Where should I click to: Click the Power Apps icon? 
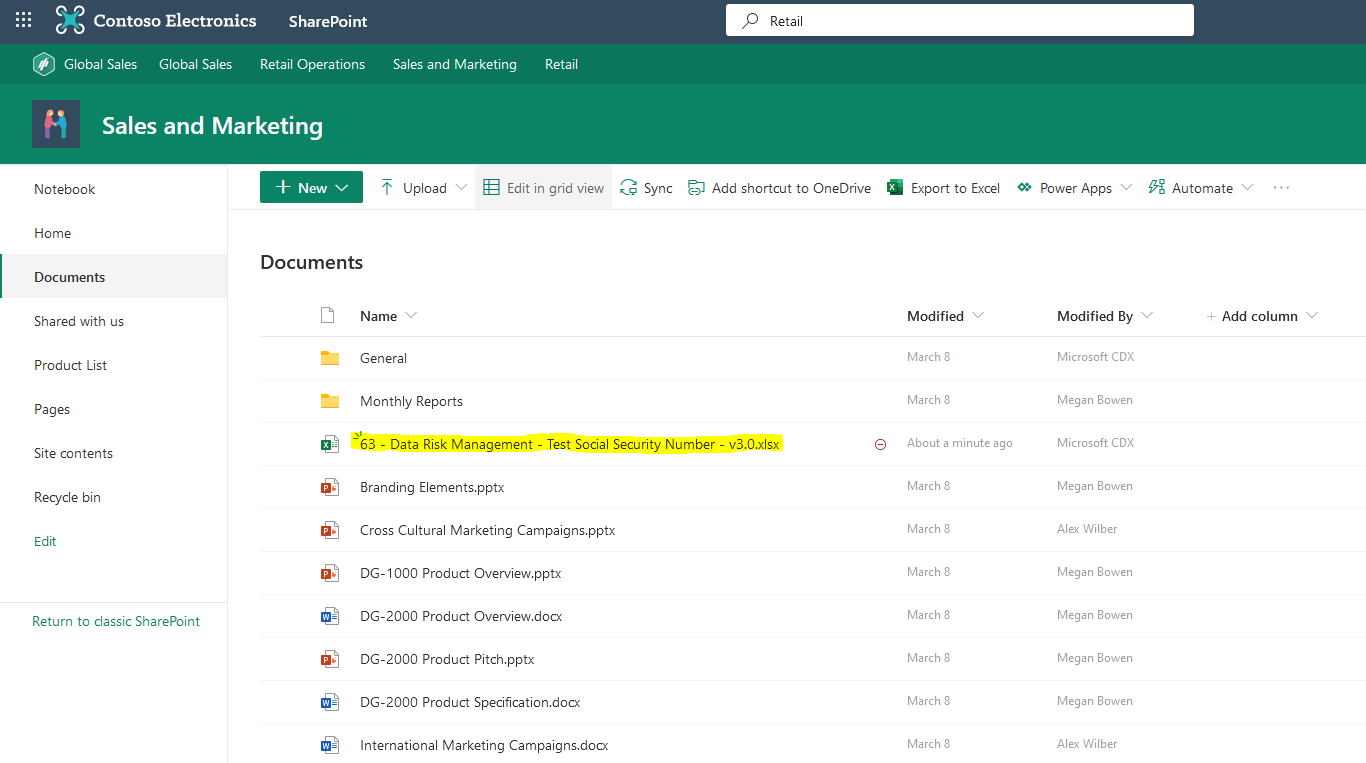pos(1024,188)
